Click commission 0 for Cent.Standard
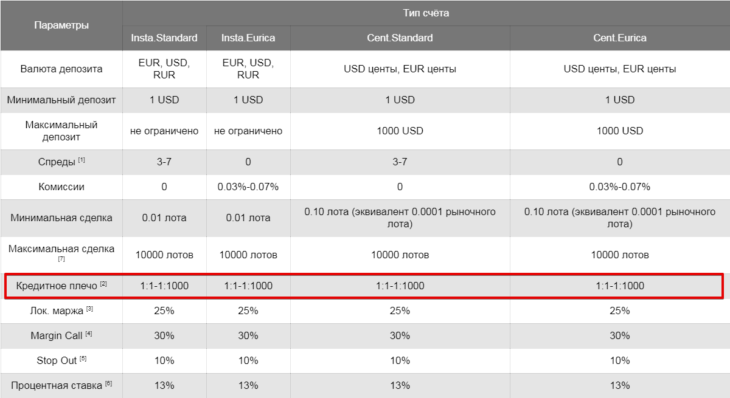This screenshot has height=398, width=730. (x=400, y=187)
